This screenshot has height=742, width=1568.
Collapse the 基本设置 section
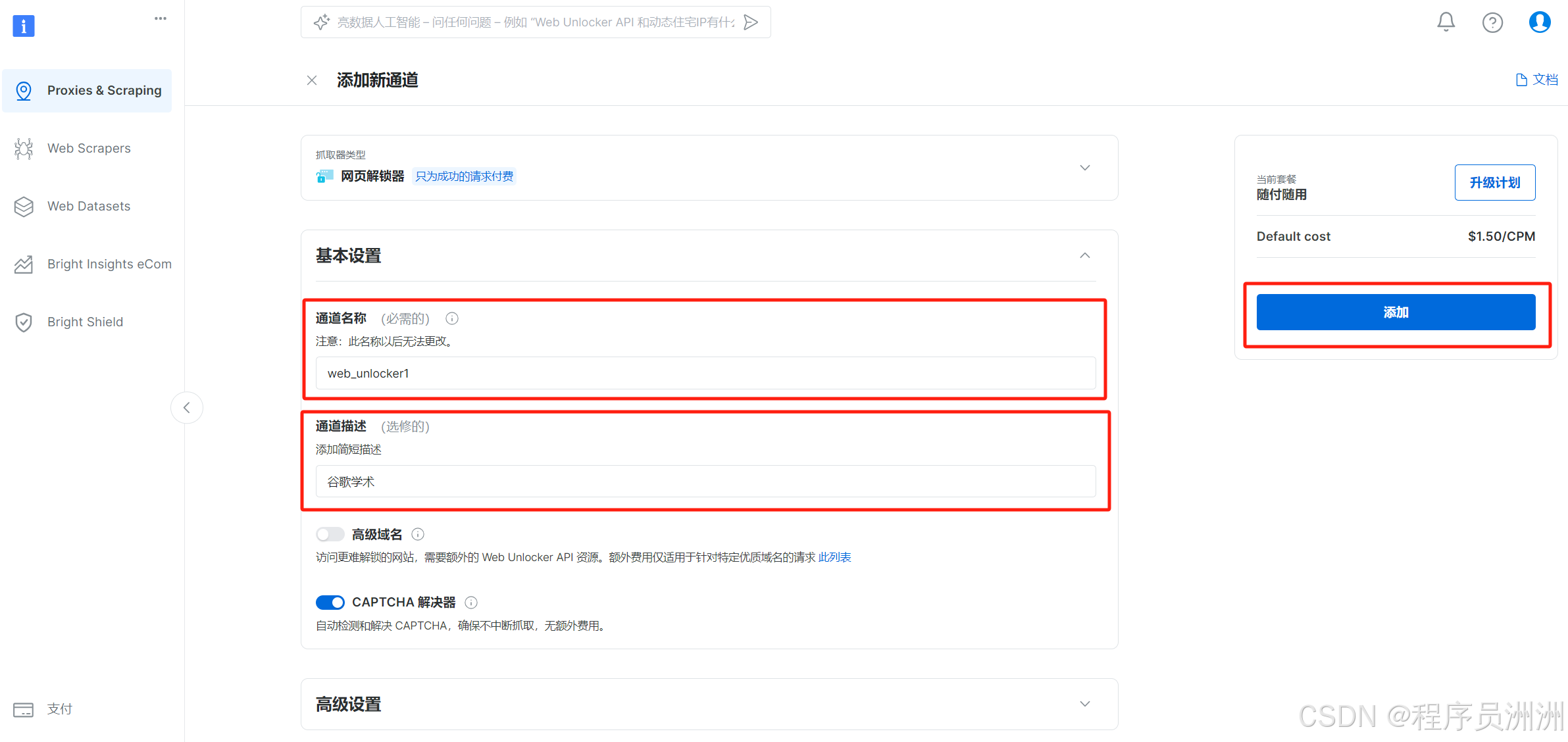[1085, 255]
